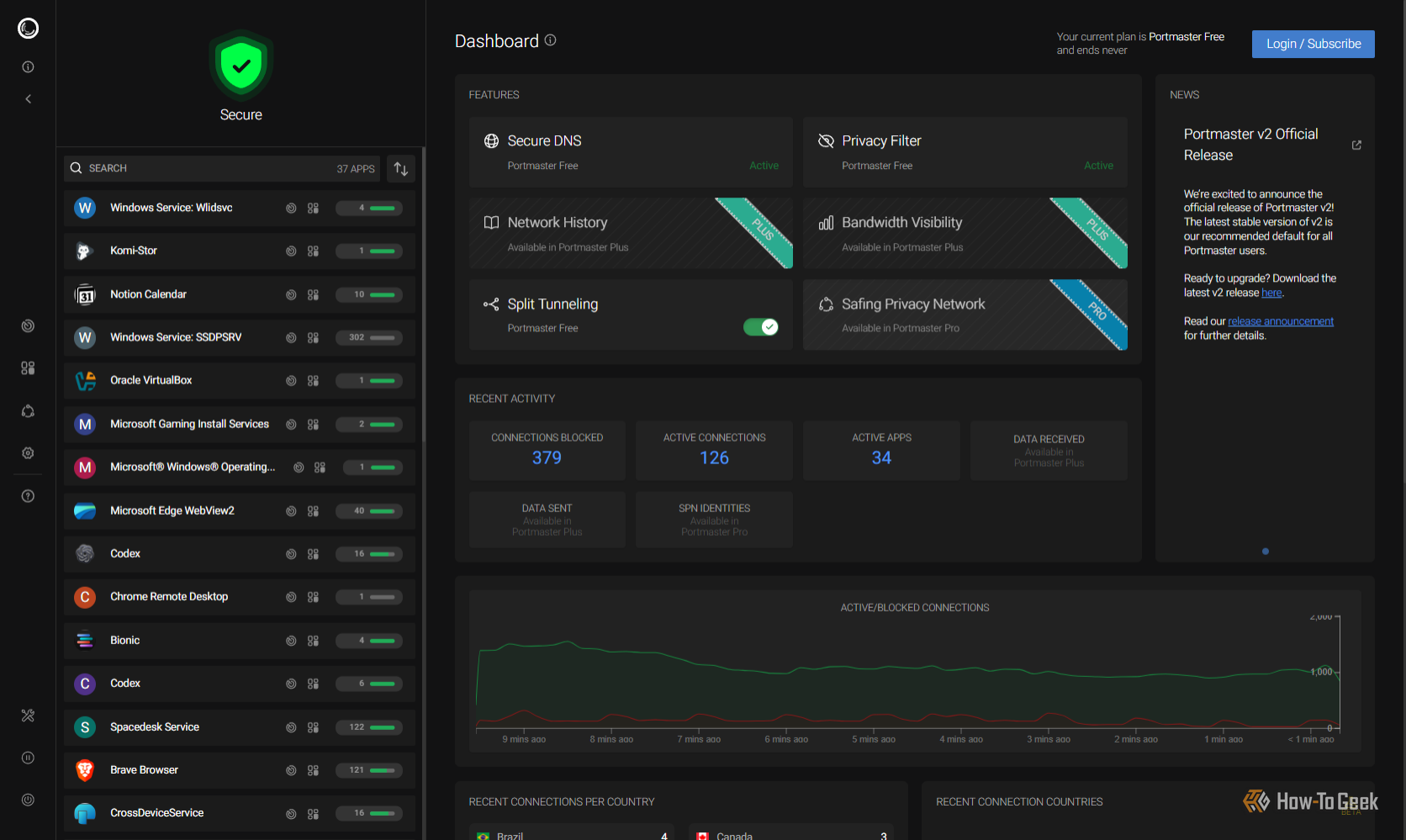Click the grid status icon in Komi-Stor row

[313, 251]
